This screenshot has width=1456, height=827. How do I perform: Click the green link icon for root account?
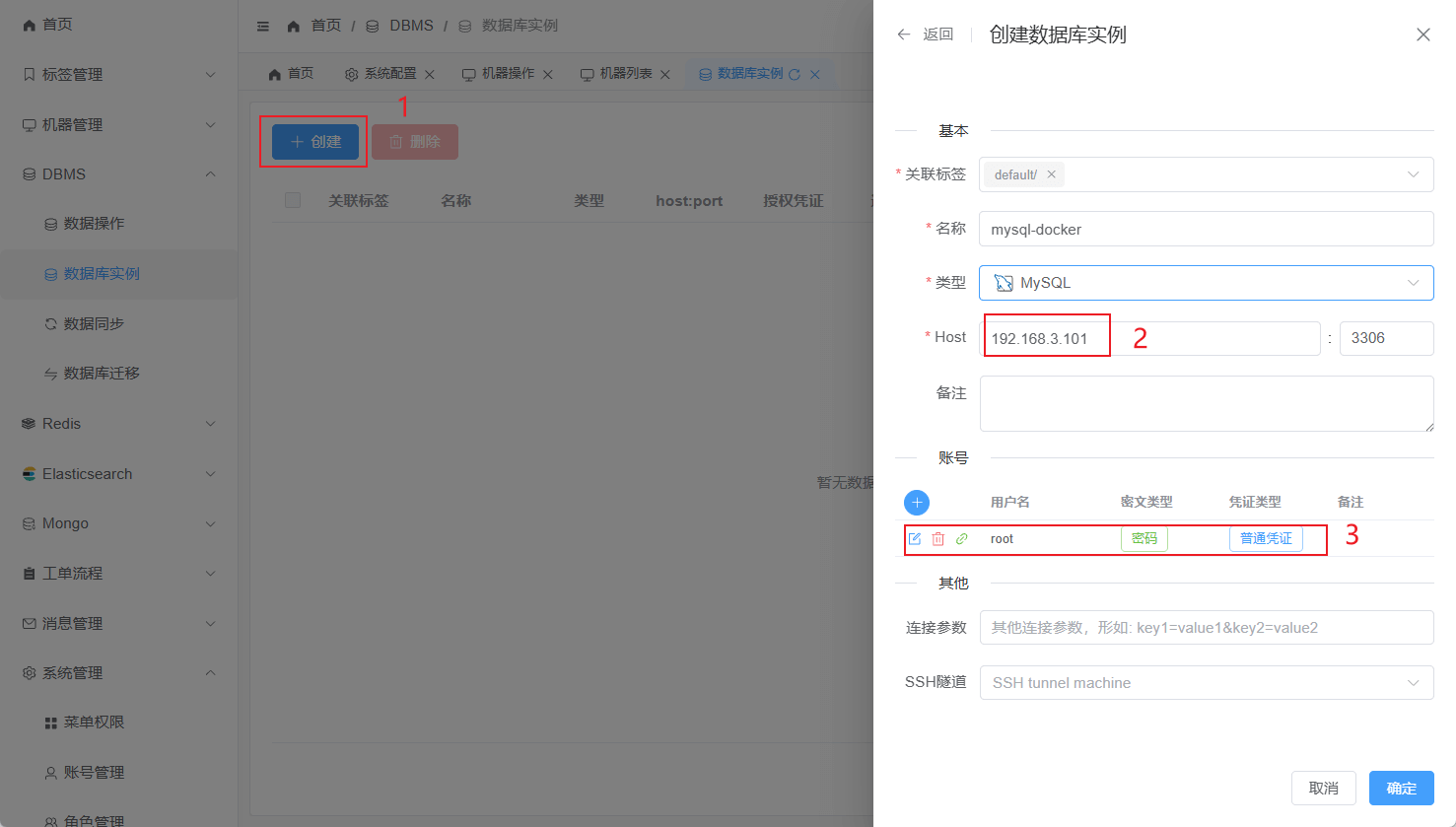click(962, 539)
